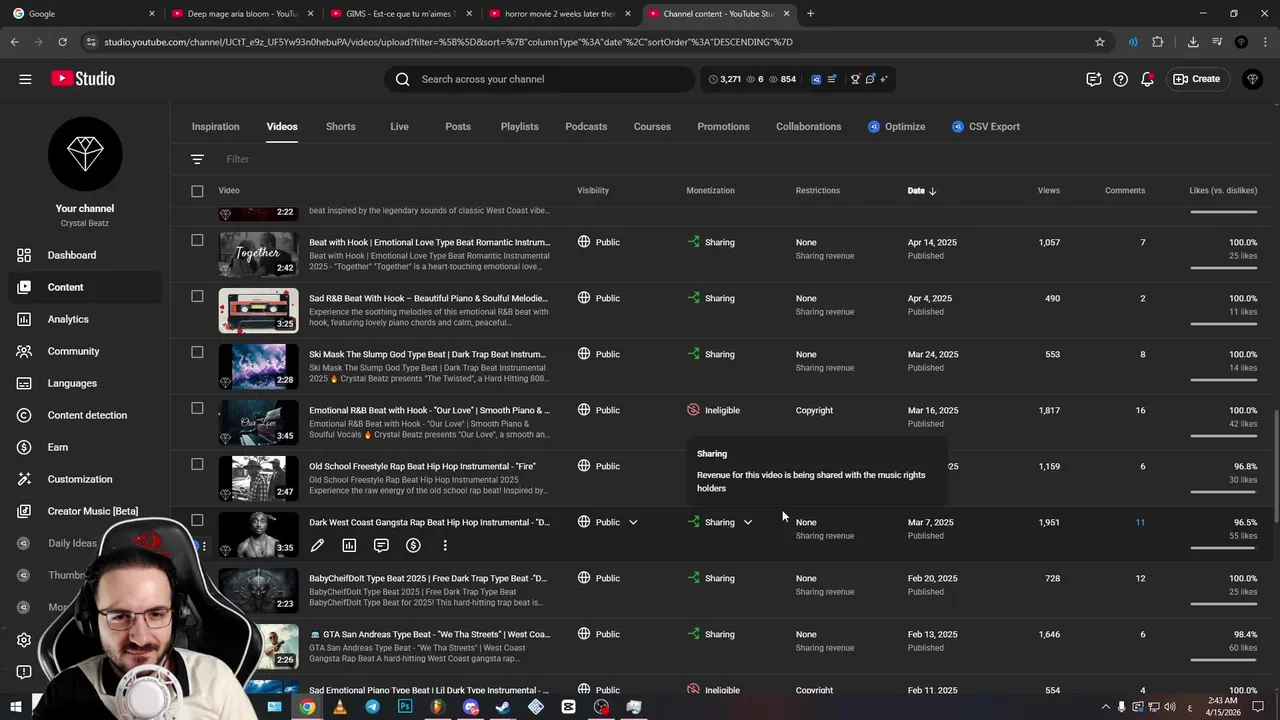Open the account avatar diamond icon

click(1252, 79)
